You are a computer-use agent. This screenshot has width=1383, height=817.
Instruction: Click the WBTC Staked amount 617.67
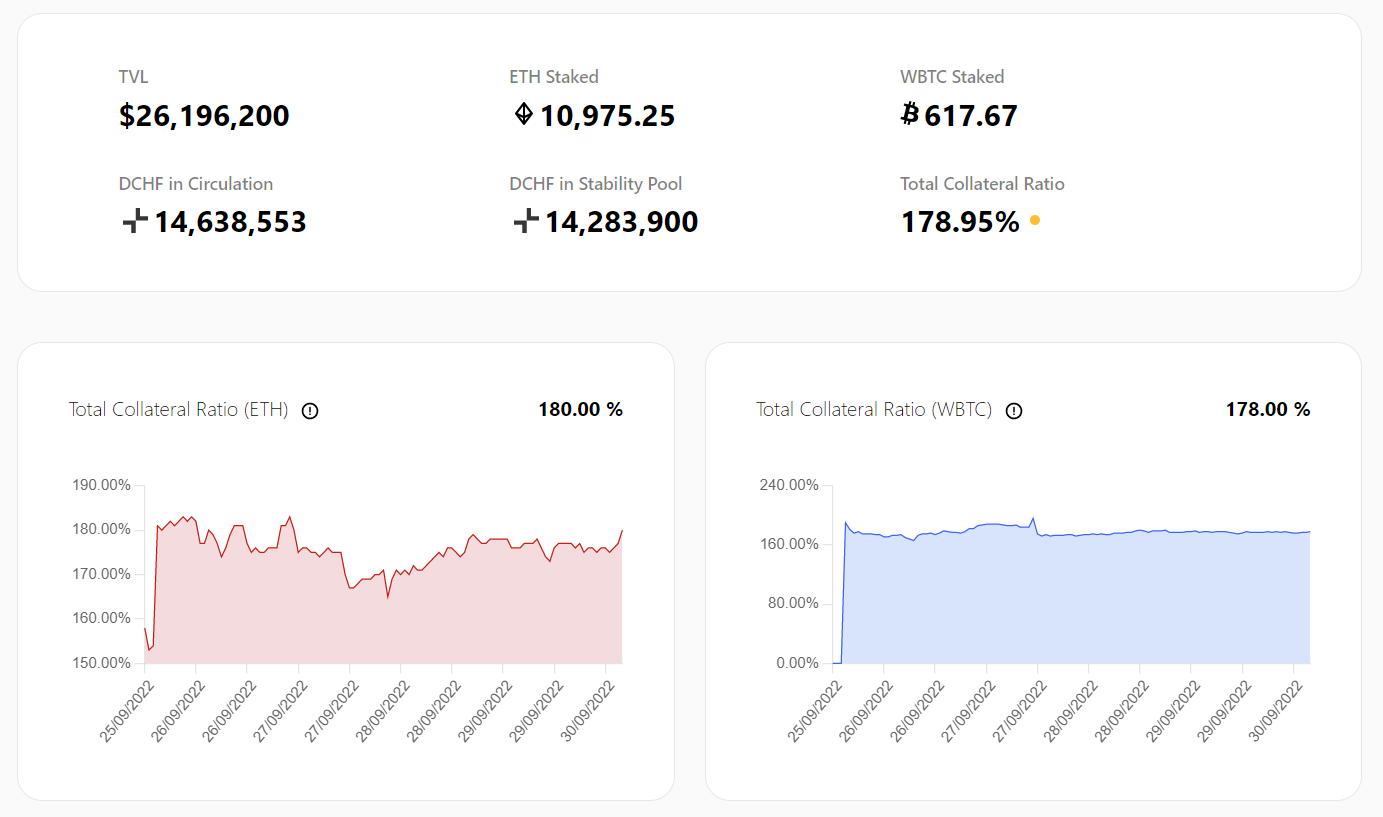(970, 116)
